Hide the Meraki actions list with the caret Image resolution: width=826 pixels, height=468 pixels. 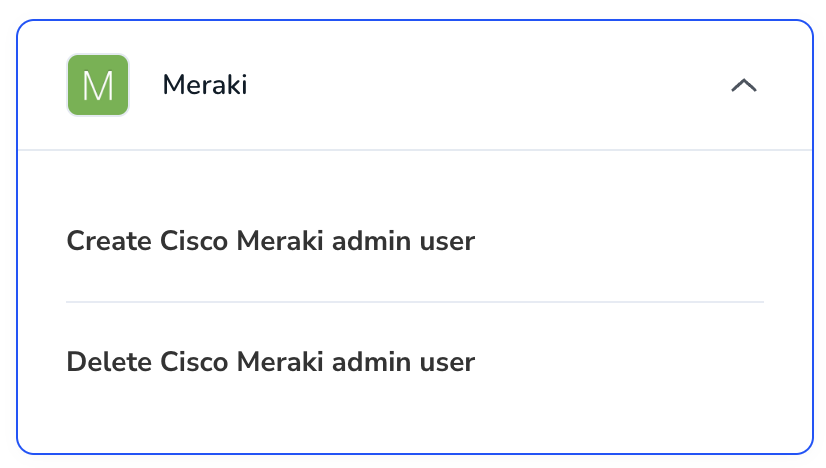pyautogui.click(x=744, y=85)
